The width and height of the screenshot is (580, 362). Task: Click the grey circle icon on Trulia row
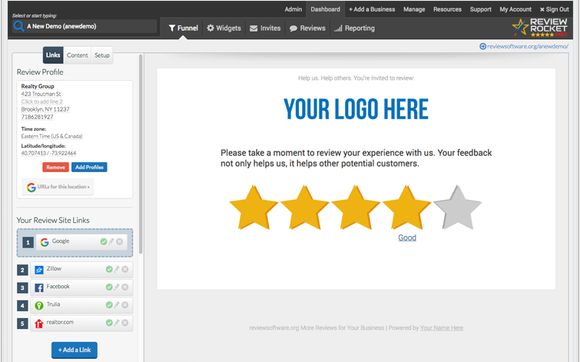(125, 305)
